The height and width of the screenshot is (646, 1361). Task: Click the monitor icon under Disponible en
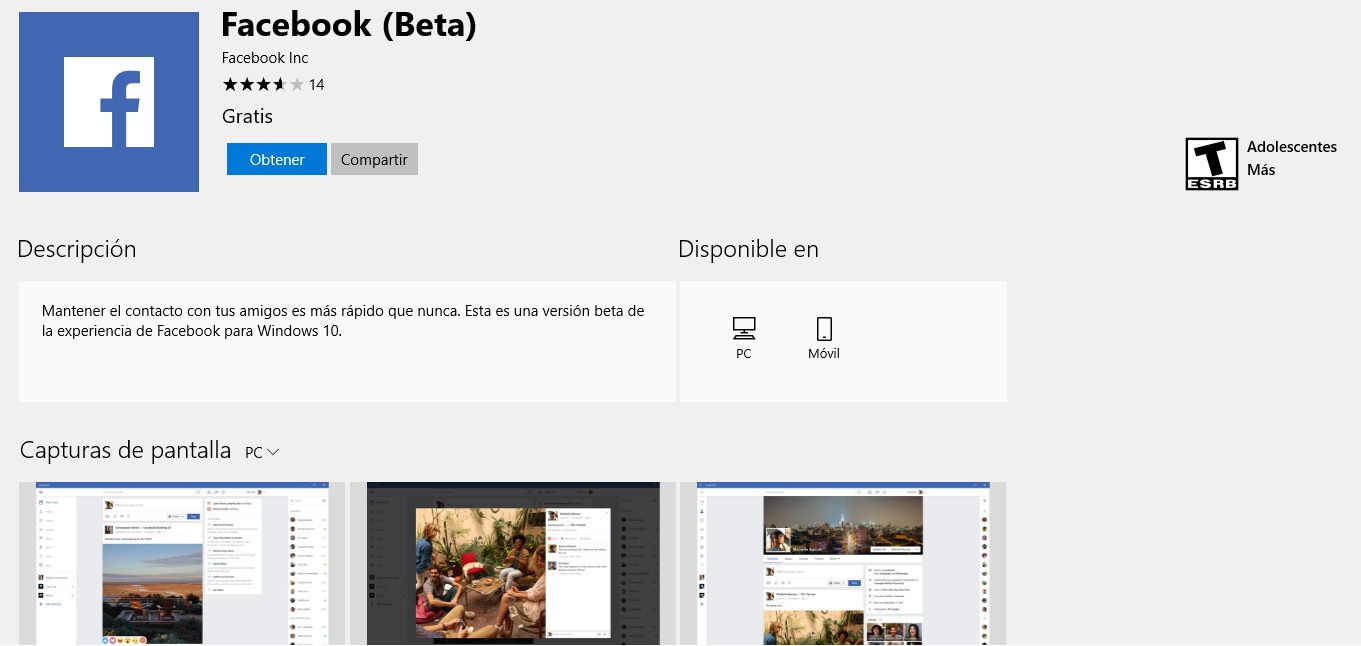743,328
